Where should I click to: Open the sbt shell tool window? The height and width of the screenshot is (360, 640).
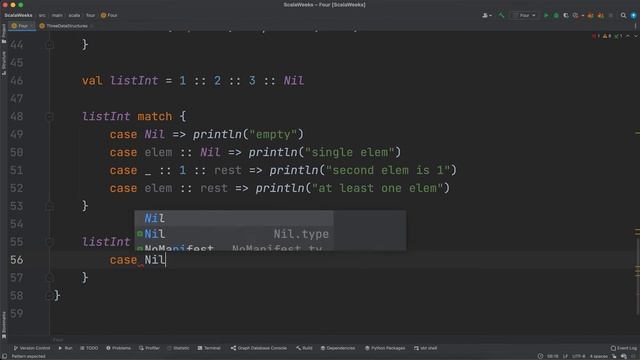(x=425, y=348)
